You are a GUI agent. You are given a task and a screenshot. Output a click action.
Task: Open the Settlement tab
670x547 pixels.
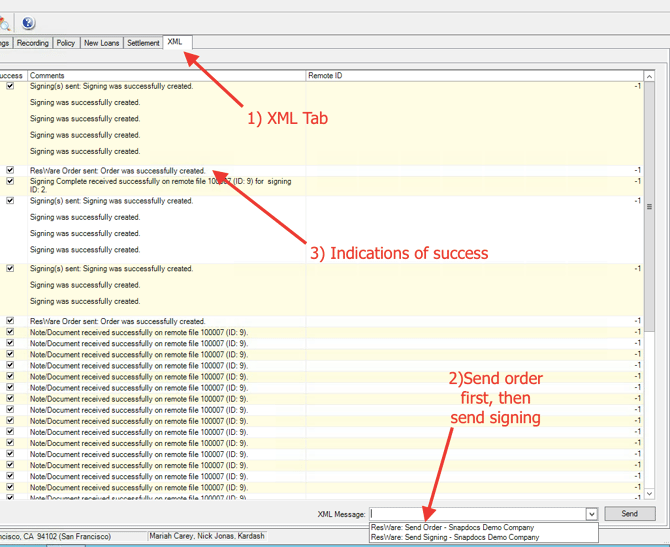(143, 43)
